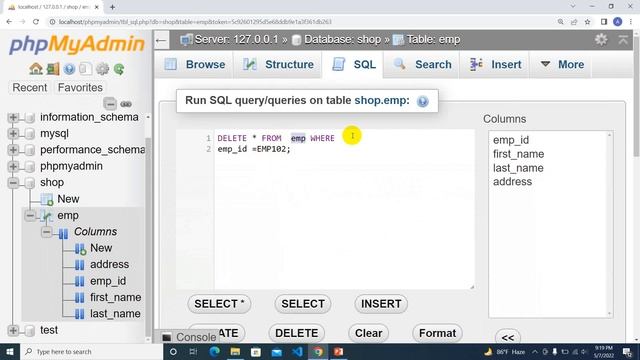The width and height of the screenshot is (640, 360).
Task: Click the emp_id column icon in tree
Action: (x=80, y=281)
